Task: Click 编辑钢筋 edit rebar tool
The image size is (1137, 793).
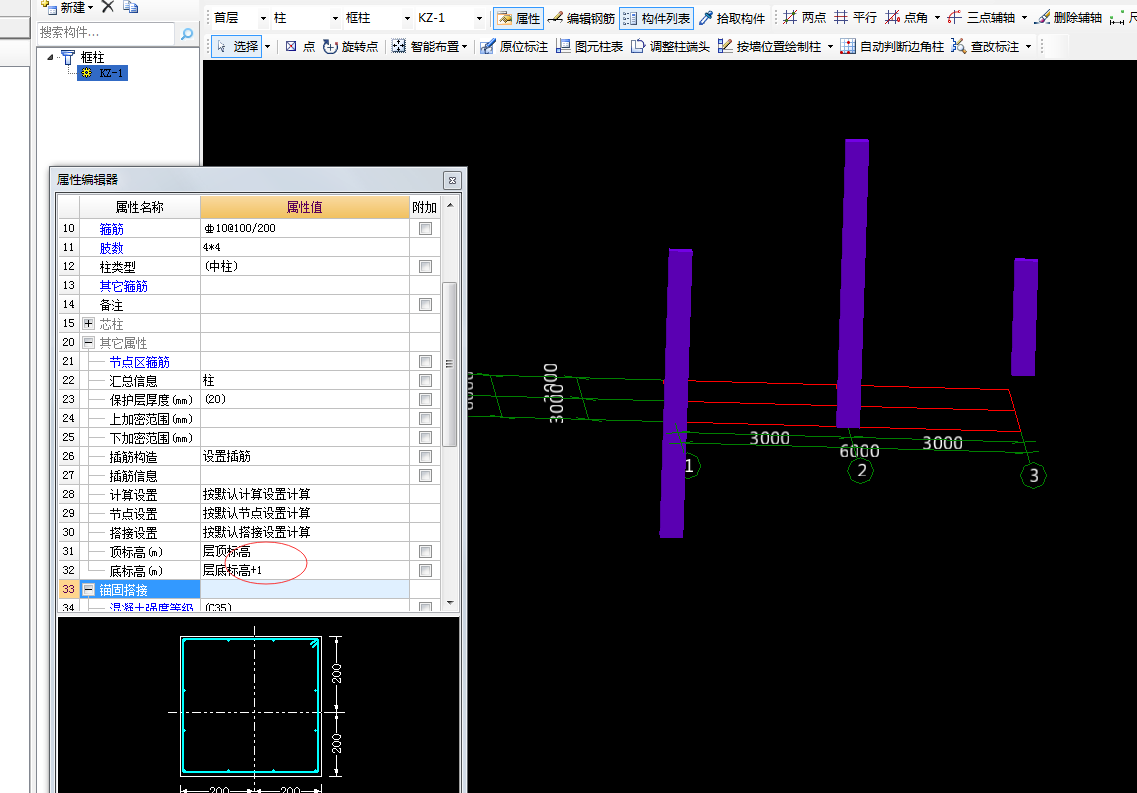Action: 582,18
